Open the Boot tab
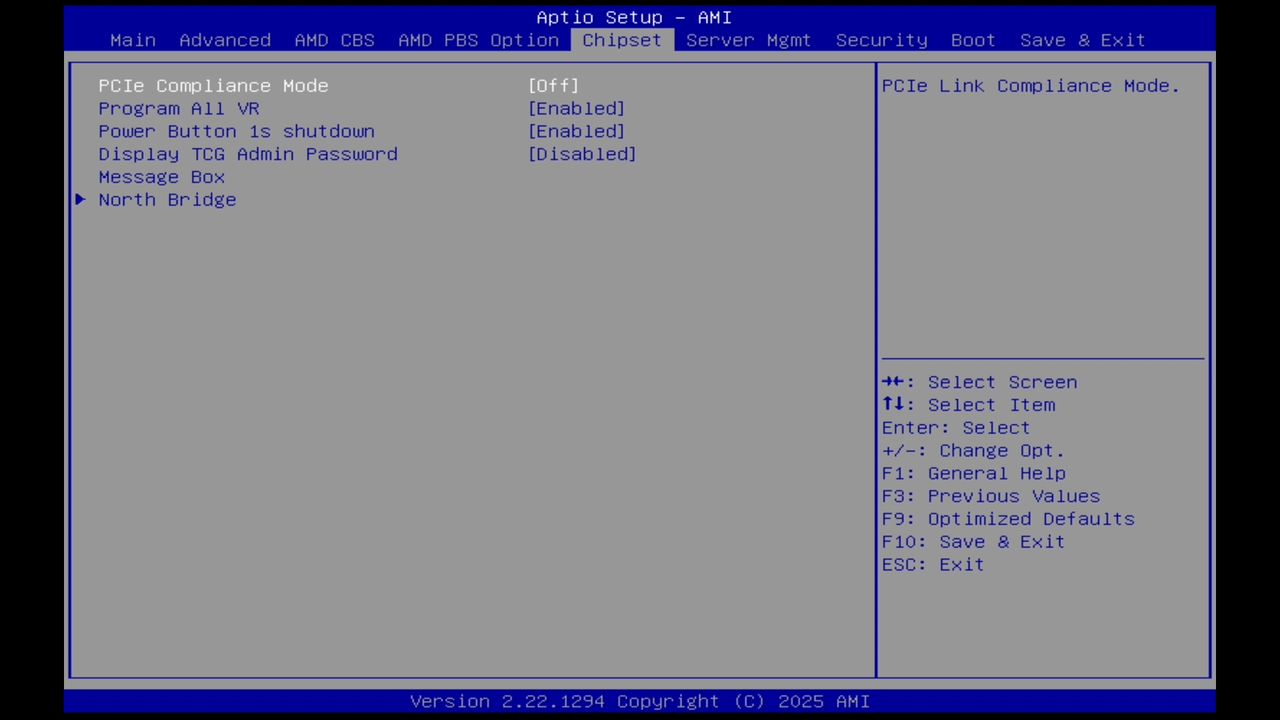 [x=972, y=40]
